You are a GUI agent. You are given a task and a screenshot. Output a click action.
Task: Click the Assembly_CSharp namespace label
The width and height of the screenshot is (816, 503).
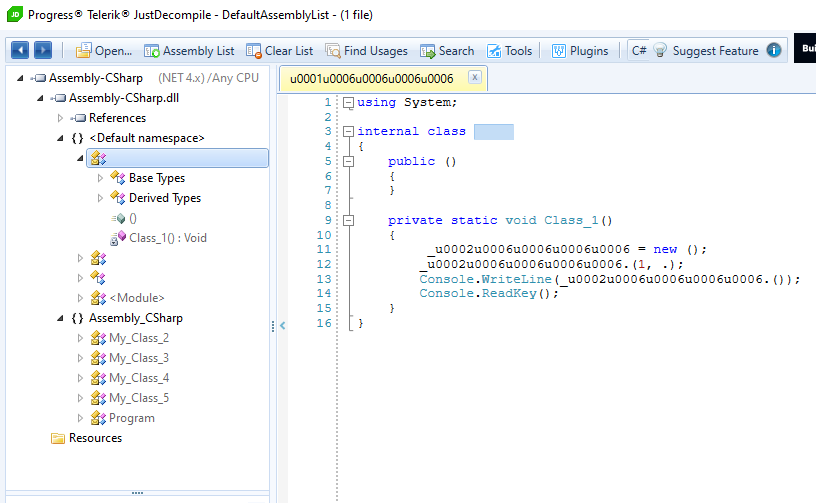coord(135,318)
